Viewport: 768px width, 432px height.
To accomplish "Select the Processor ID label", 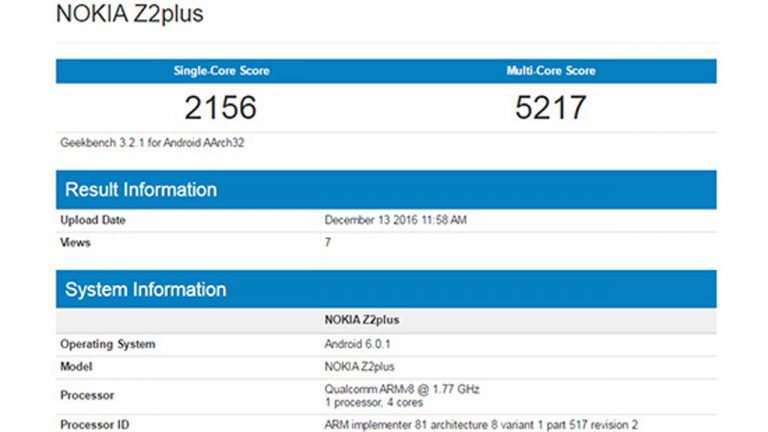I will coord(95,425).
